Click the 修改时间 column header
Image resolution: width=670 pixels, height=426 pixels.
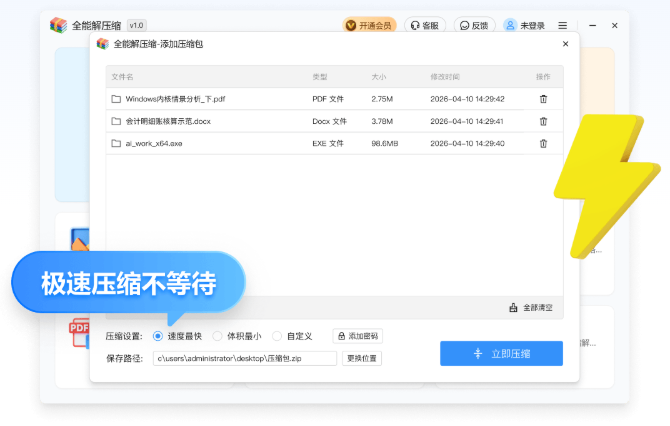pyautogui.click(x=445, y=77)
